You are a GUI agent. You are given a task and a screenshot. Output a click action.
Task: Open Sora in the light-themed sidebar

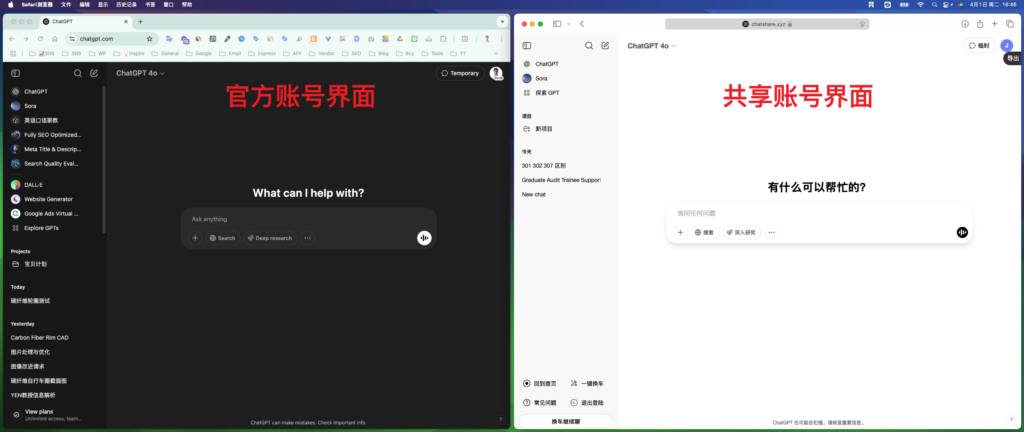click(540, 77)
